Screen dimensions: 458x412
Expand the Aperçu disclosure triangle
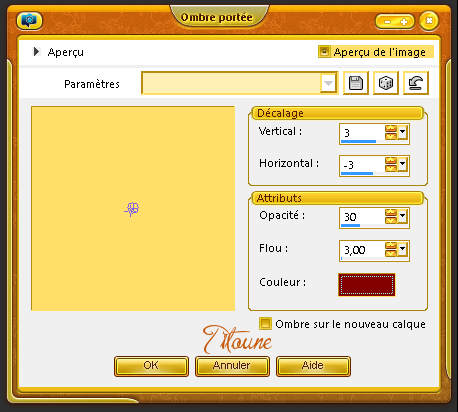[x=36, y=52]
